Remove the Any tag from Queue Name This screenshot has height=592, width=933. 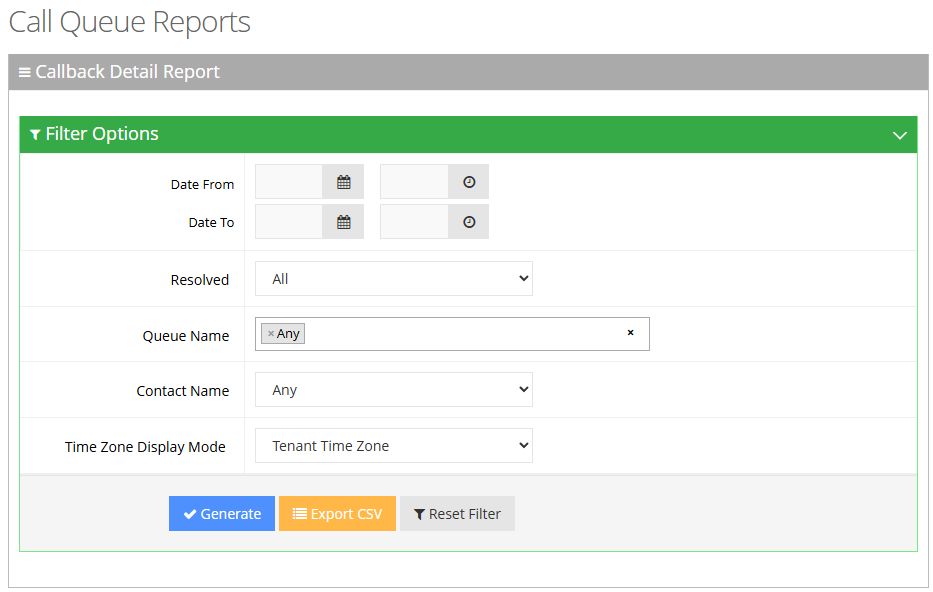(x=271, y=334)
